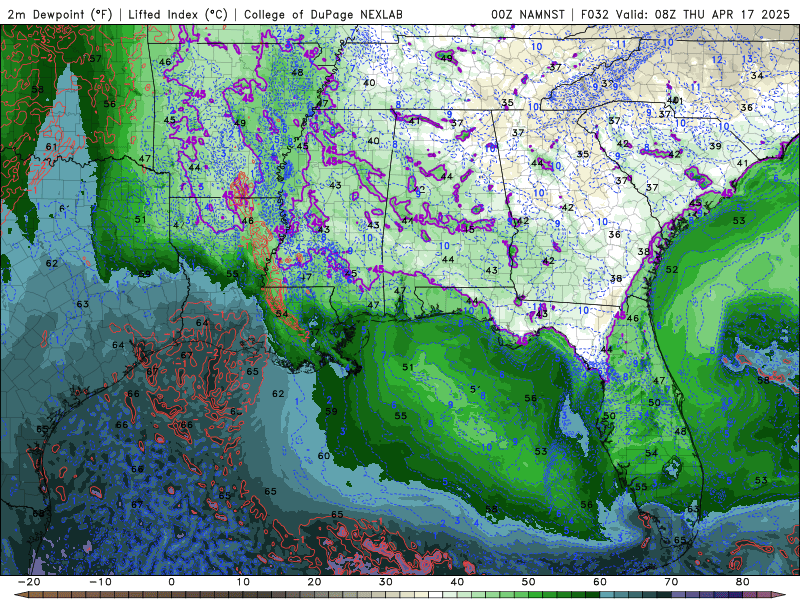This screenshot has height=600, width=800.
Task: Click the dewpoint value "61" on the map
Action: (52, 147)
